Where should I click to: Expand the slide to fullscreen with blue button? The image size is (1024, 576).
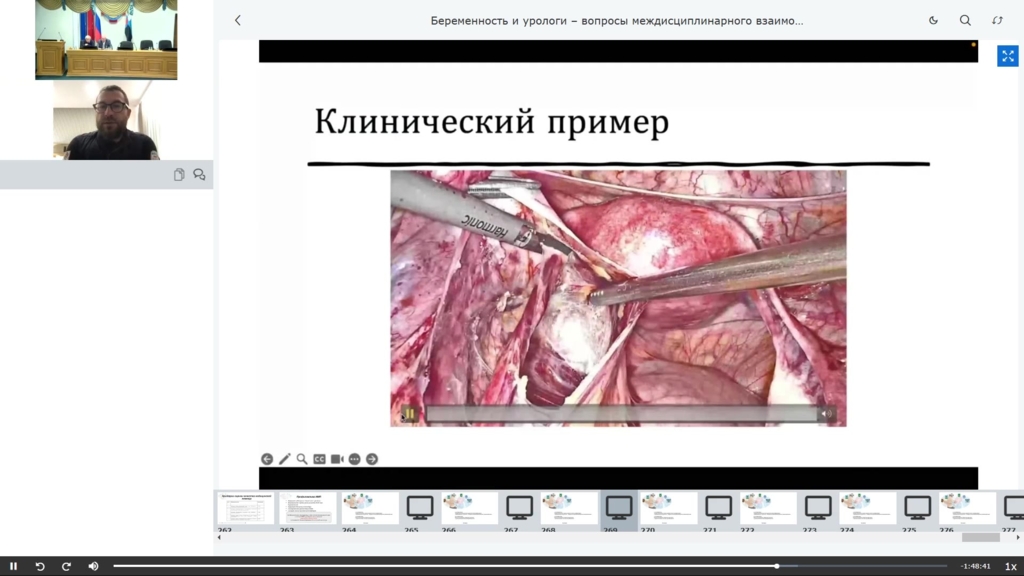pos(1007,56)
